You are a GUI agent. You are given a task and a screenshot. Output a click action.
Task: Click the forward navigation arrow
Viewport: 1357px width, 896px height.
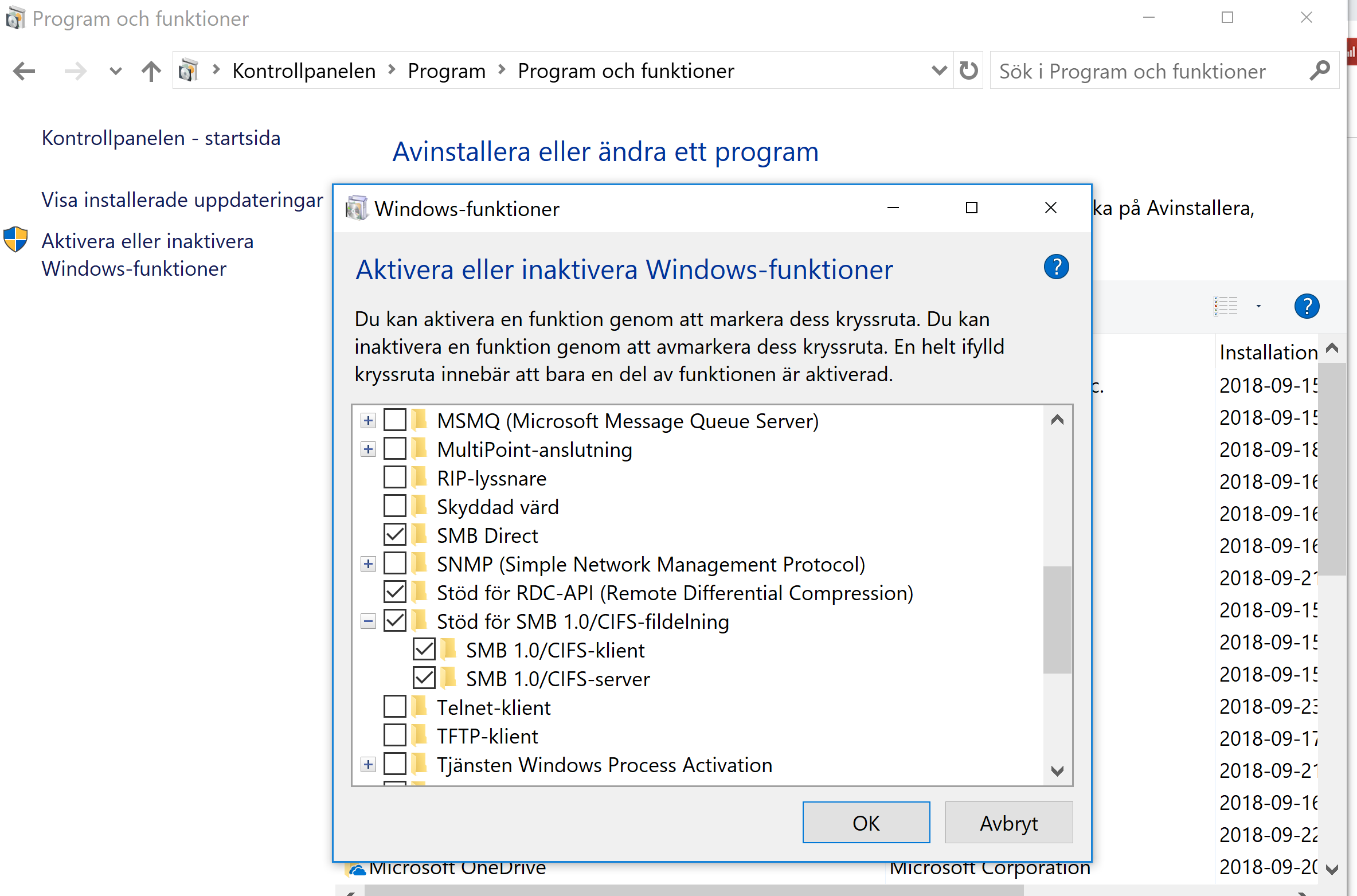pos(75,72)
